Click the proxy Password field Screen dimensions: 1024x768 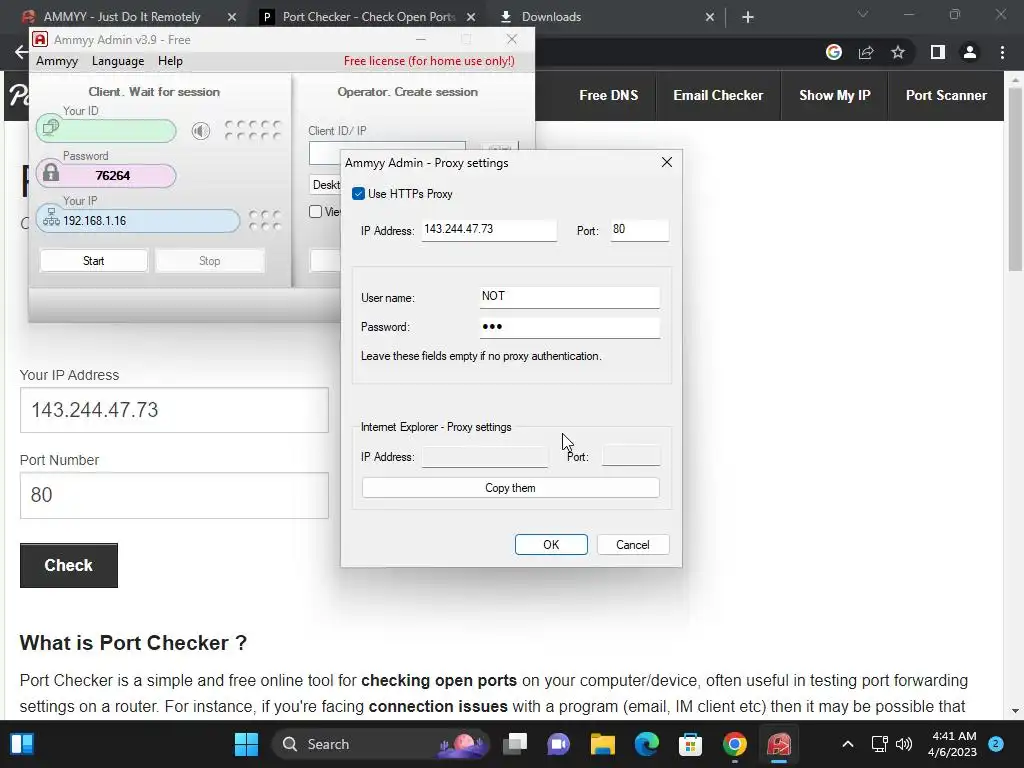[569, 327]
